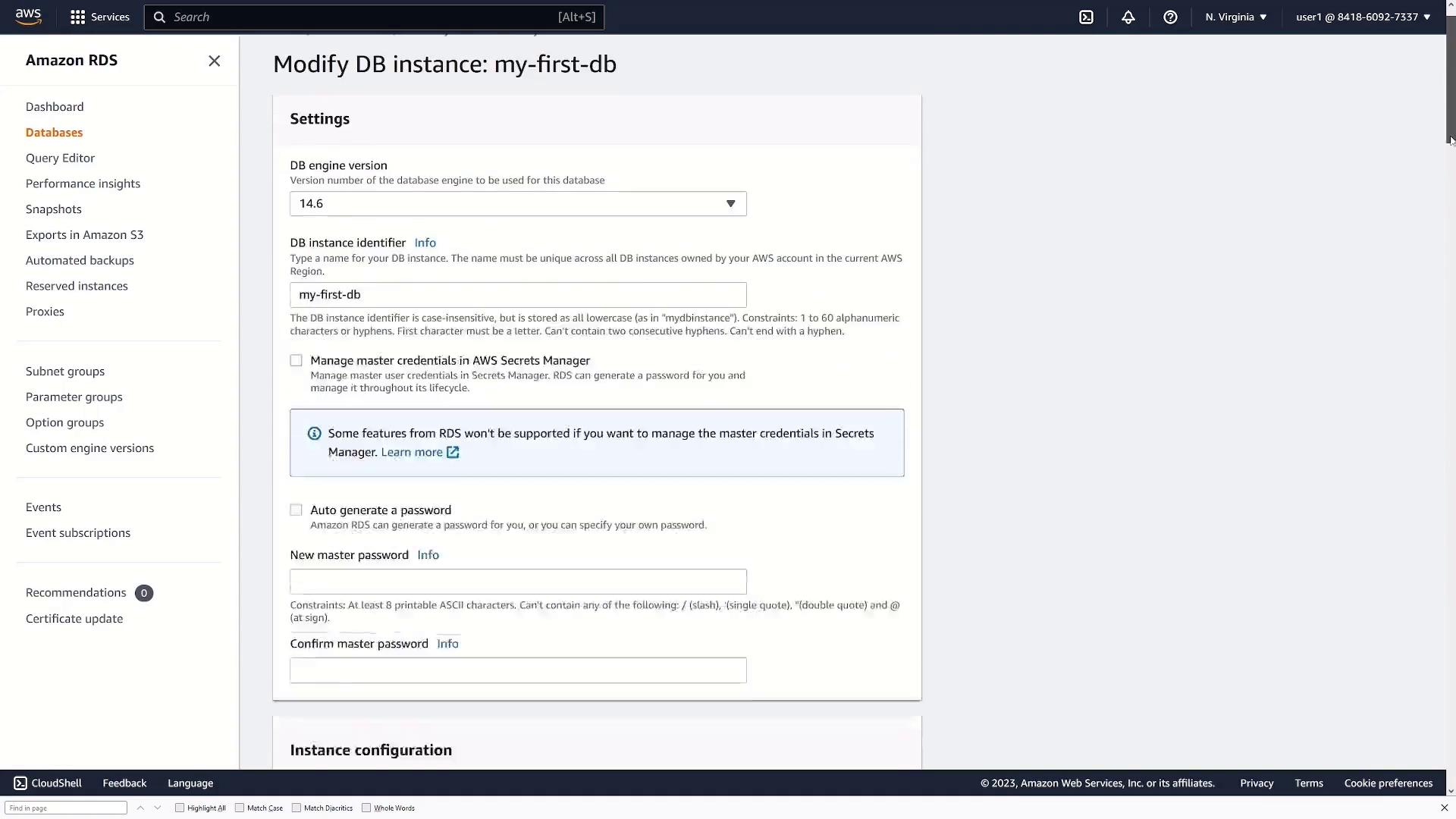
Task: Open the Services grid menu icon
Action: (77, 17)
